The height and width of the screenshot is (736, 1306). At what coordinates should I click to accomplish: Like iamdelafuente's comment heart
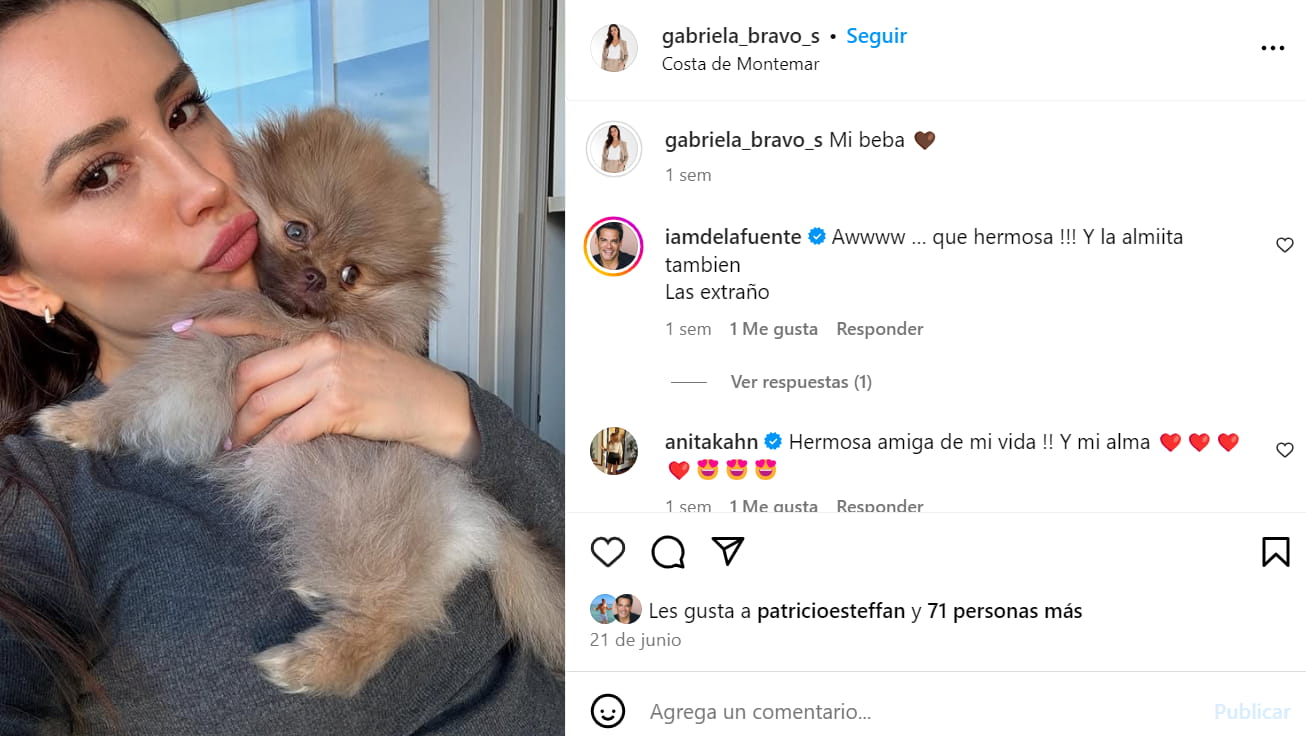[x=1285, y=245]
